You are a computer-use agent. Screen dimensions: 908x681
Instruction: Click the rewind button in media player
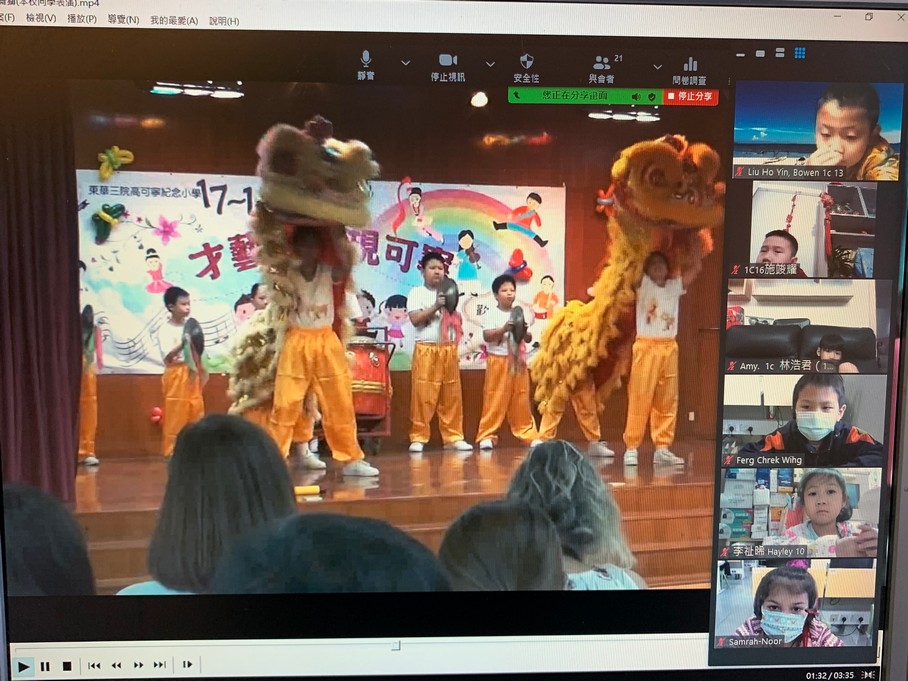116,665
